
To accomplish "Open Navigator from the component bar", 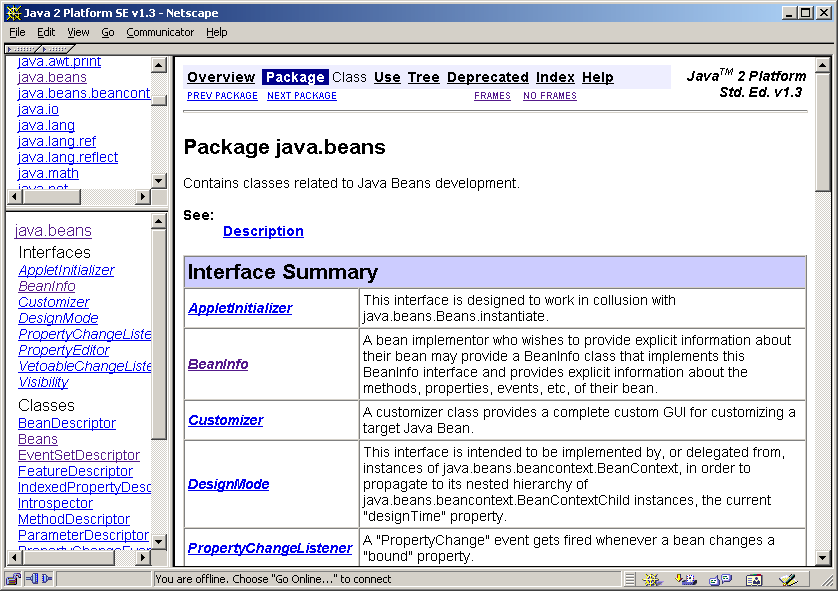I will (x=653, y=580).
